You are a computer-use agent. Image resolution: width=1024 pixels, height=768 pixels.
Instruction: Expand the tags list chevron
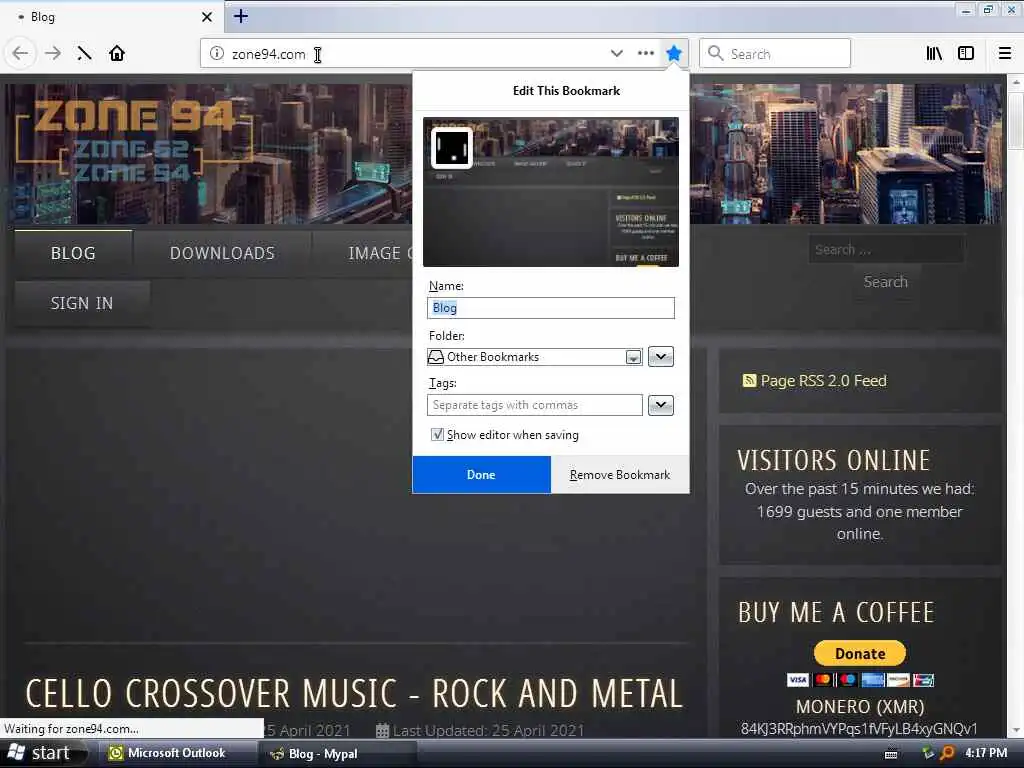coord(660,405)
